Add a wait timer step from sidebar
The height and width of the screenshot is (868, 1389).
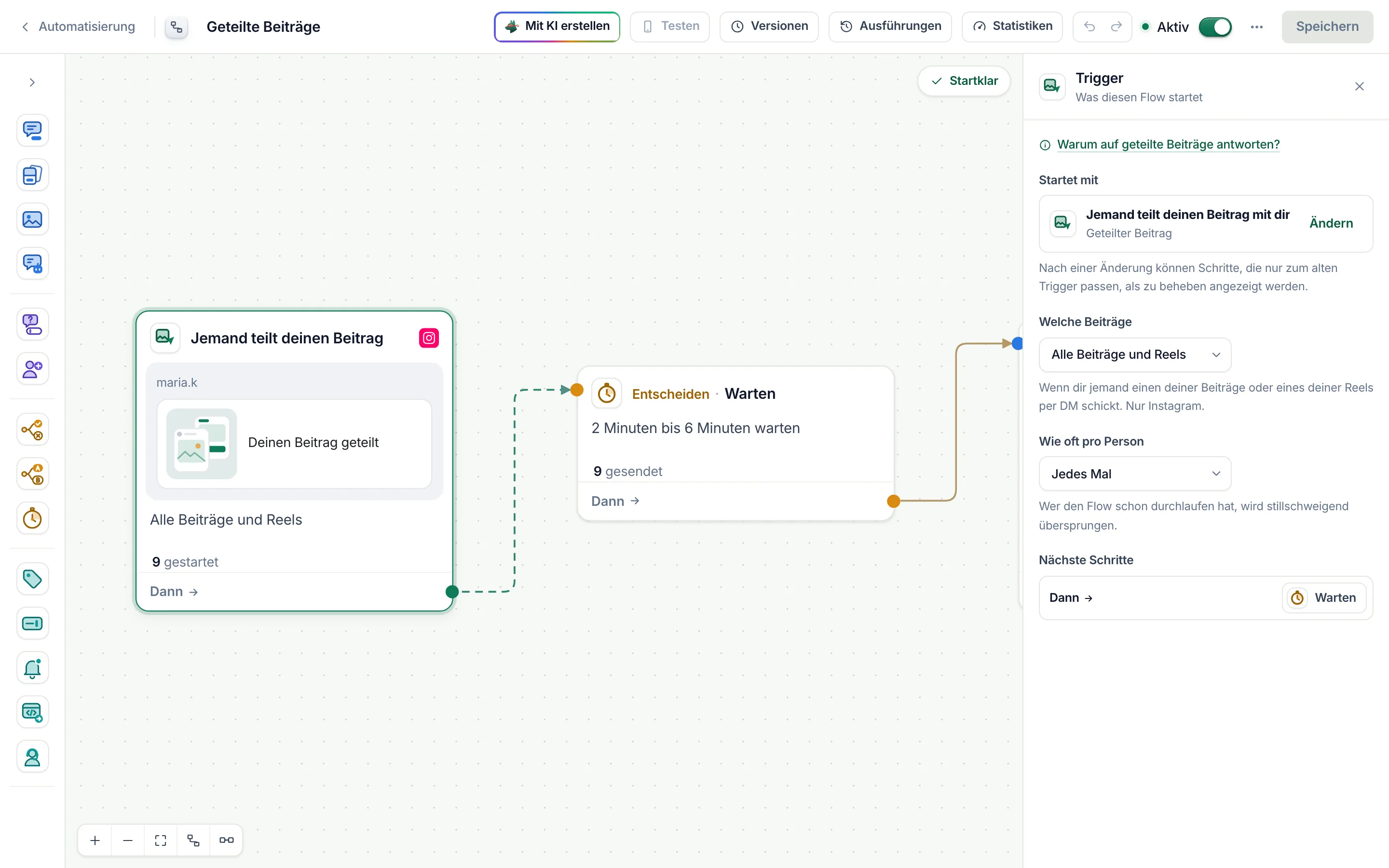[32, 518]
